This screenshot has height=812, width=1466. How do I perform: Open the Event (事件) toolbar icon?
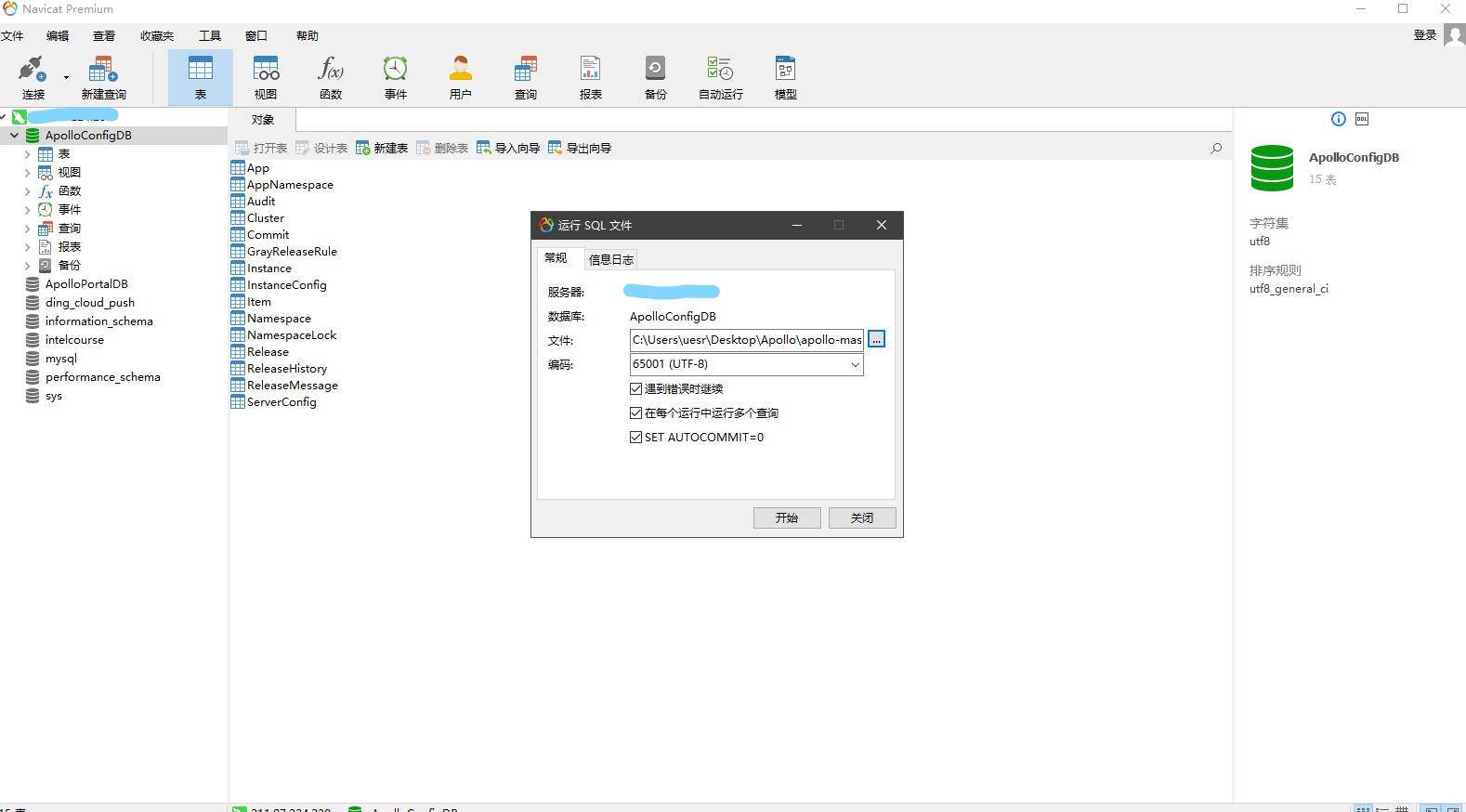pos(396,78)
